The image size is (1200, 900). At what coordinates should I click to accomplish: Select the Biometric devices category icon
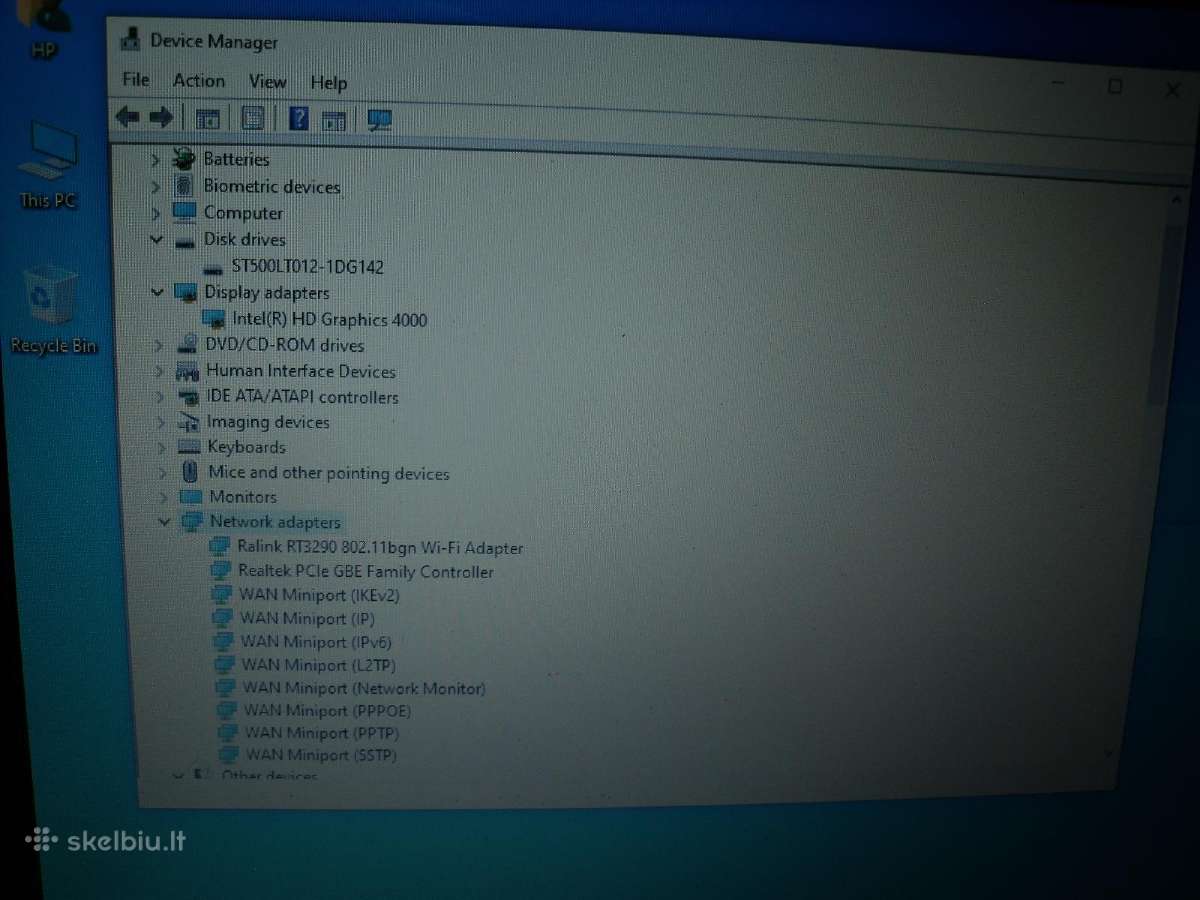(184, 185)
